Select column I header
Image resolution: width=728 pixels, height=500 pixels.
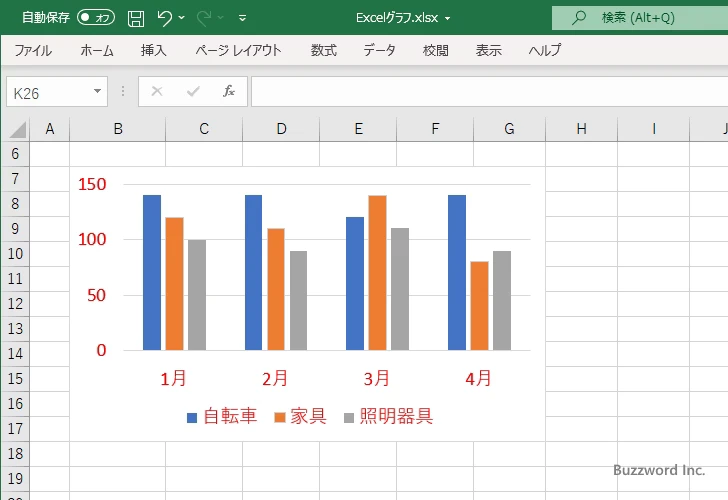point(654,129)
